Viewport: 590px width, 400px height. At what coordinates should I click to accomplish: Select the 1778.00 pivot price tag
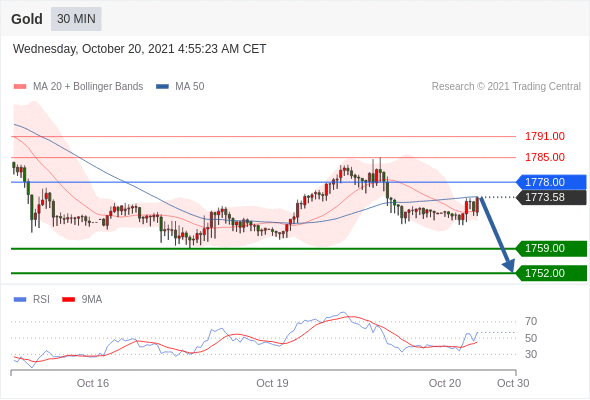tap(551, 182)
